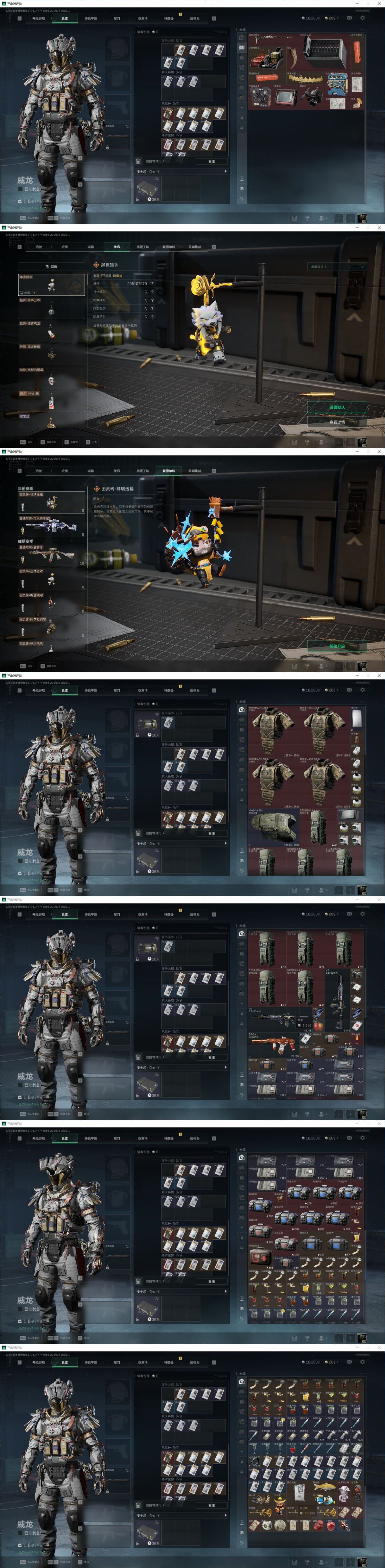Image resolution: width=385 pixels, height=1568 pixels.
Task: Click the player avatar in the topmost warehouse window
Action: (362, 218)
